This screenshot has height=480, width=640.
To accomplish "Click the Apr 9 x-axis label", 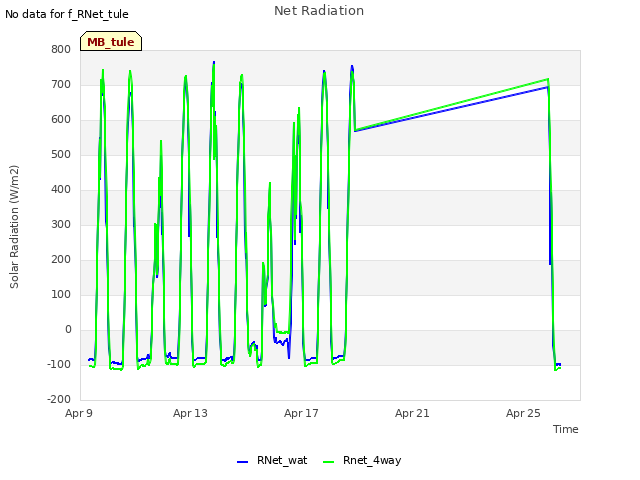I will click(x=79, y=413).
